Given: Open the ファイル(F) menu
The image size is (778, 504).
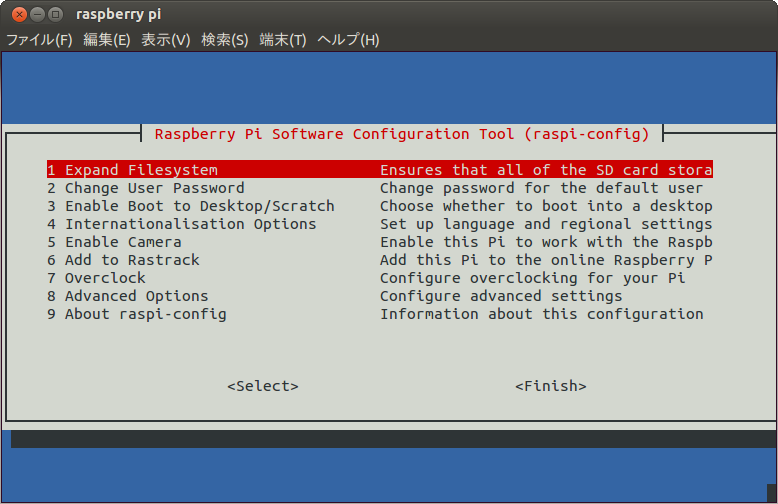Looking at the screenshot, I should (x=39, y=40).
